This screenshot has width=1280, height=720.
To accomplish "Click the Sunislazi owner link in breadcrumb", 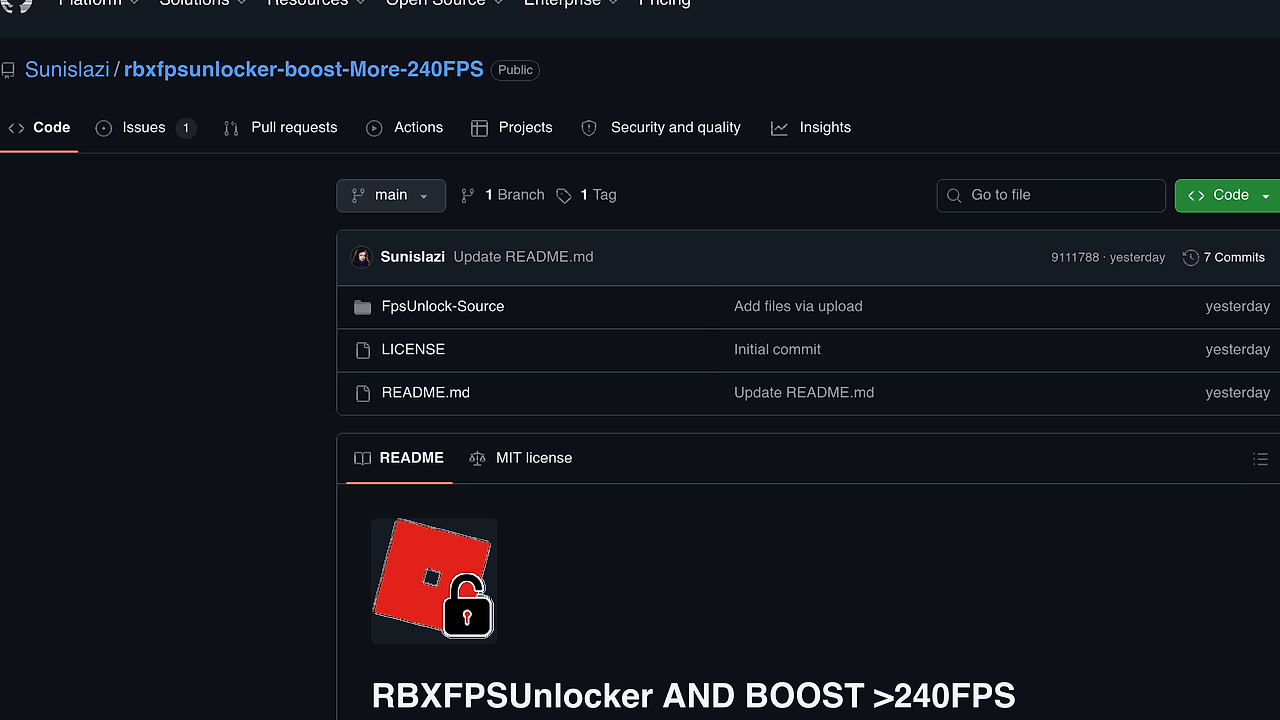I will coord(67,69).
